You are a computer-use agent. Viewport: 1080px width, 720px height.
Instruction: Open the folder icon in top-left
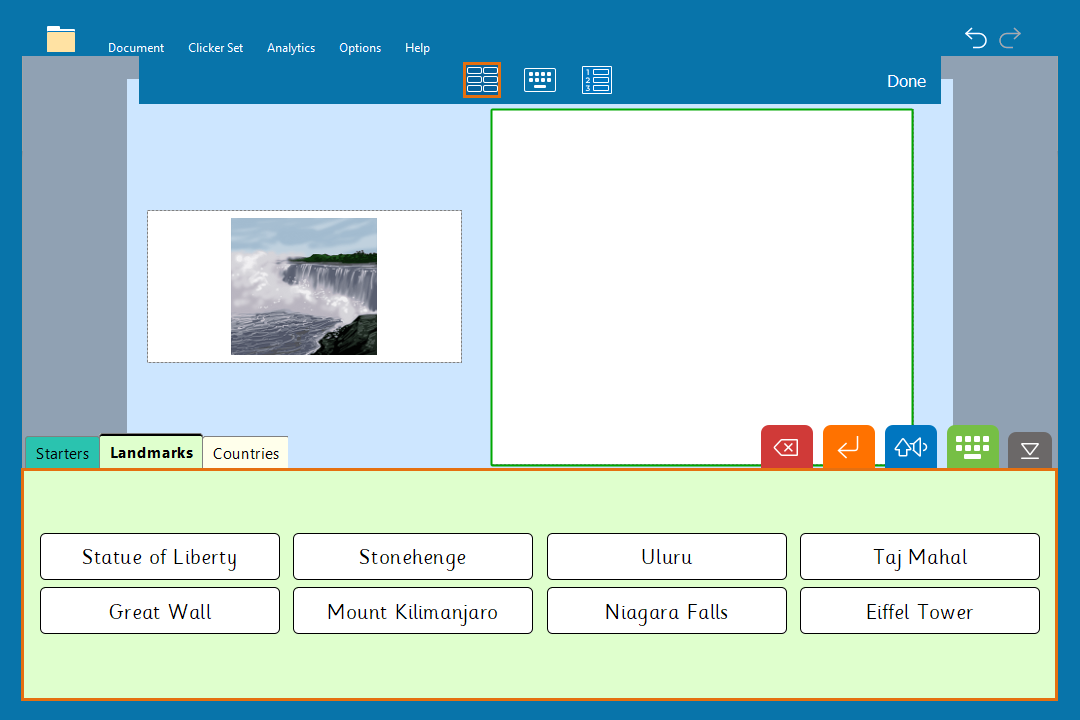61,39
